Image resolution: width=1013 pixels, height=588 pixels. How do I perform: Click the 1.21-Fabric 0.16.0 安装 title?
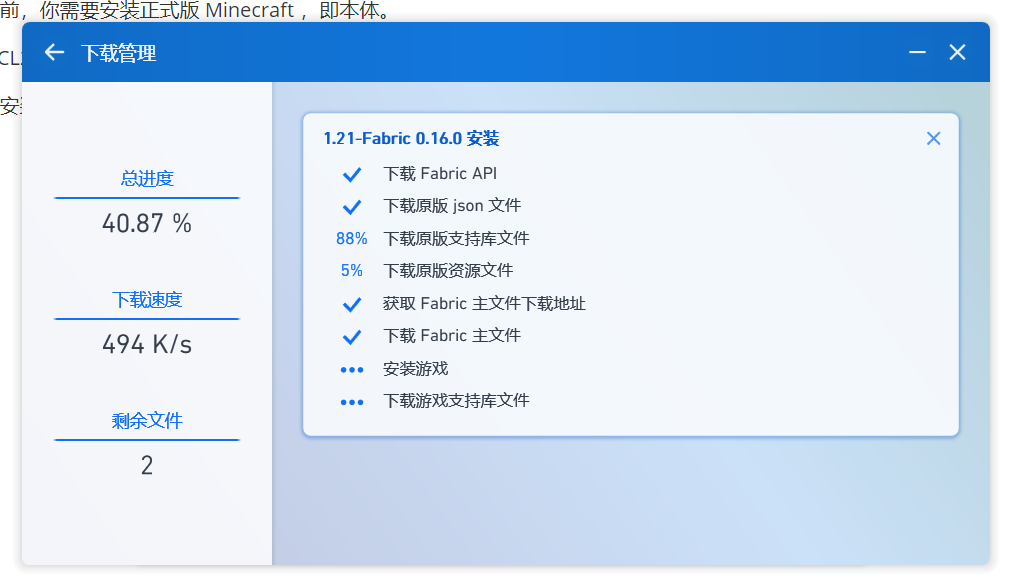(x=411, y=139)
